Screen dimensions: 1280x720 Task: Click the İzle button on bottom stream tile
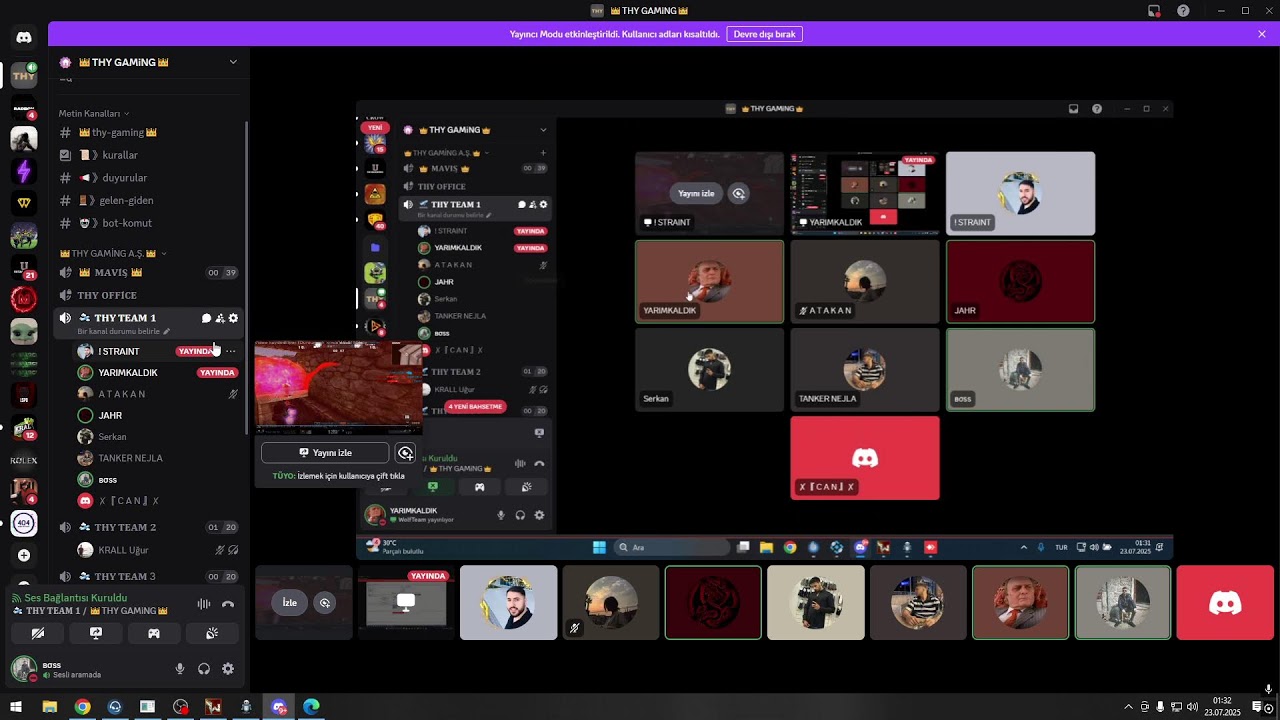290,603
